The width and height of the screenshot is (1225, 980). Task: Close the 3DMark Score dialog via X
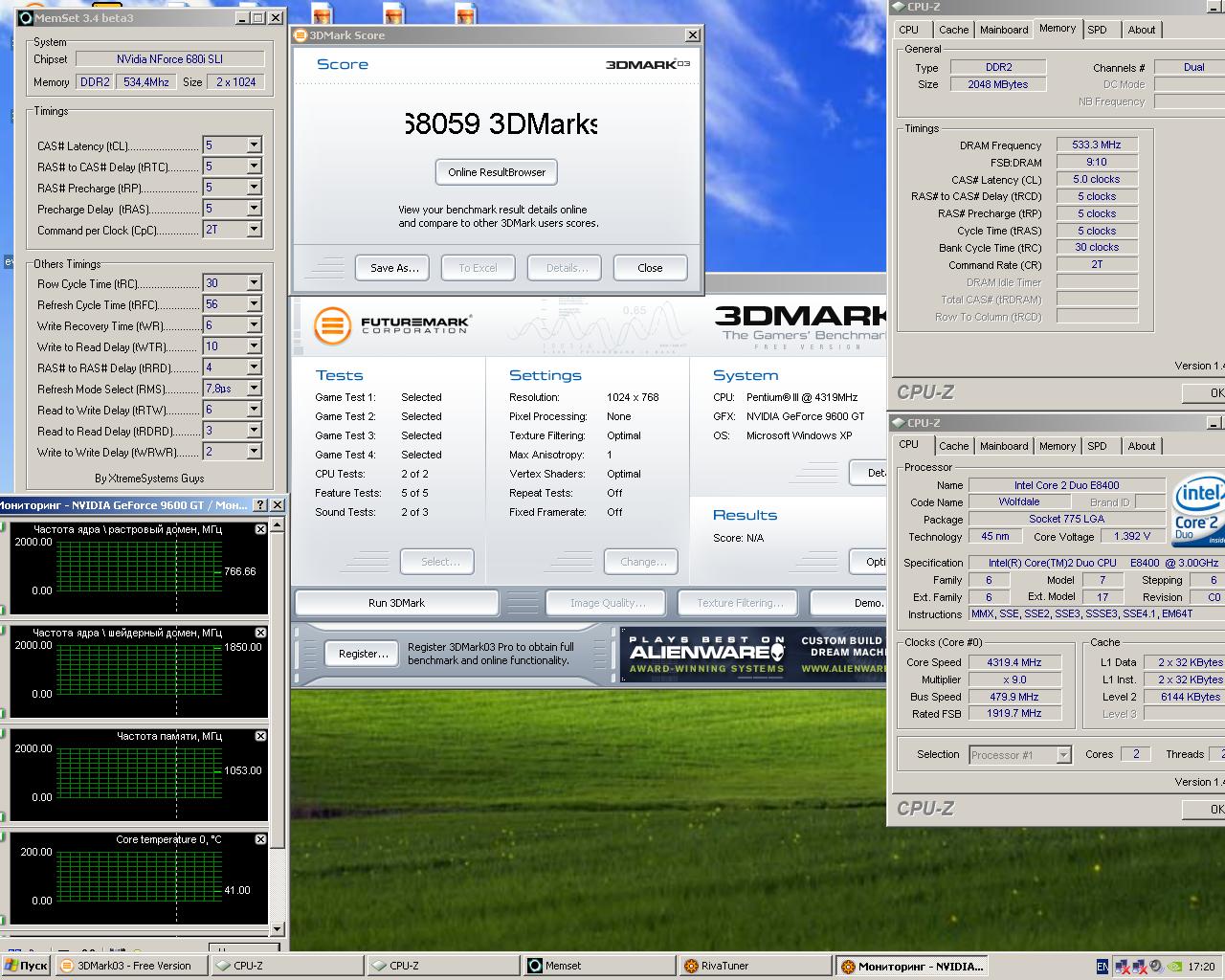tap(693, 35)
